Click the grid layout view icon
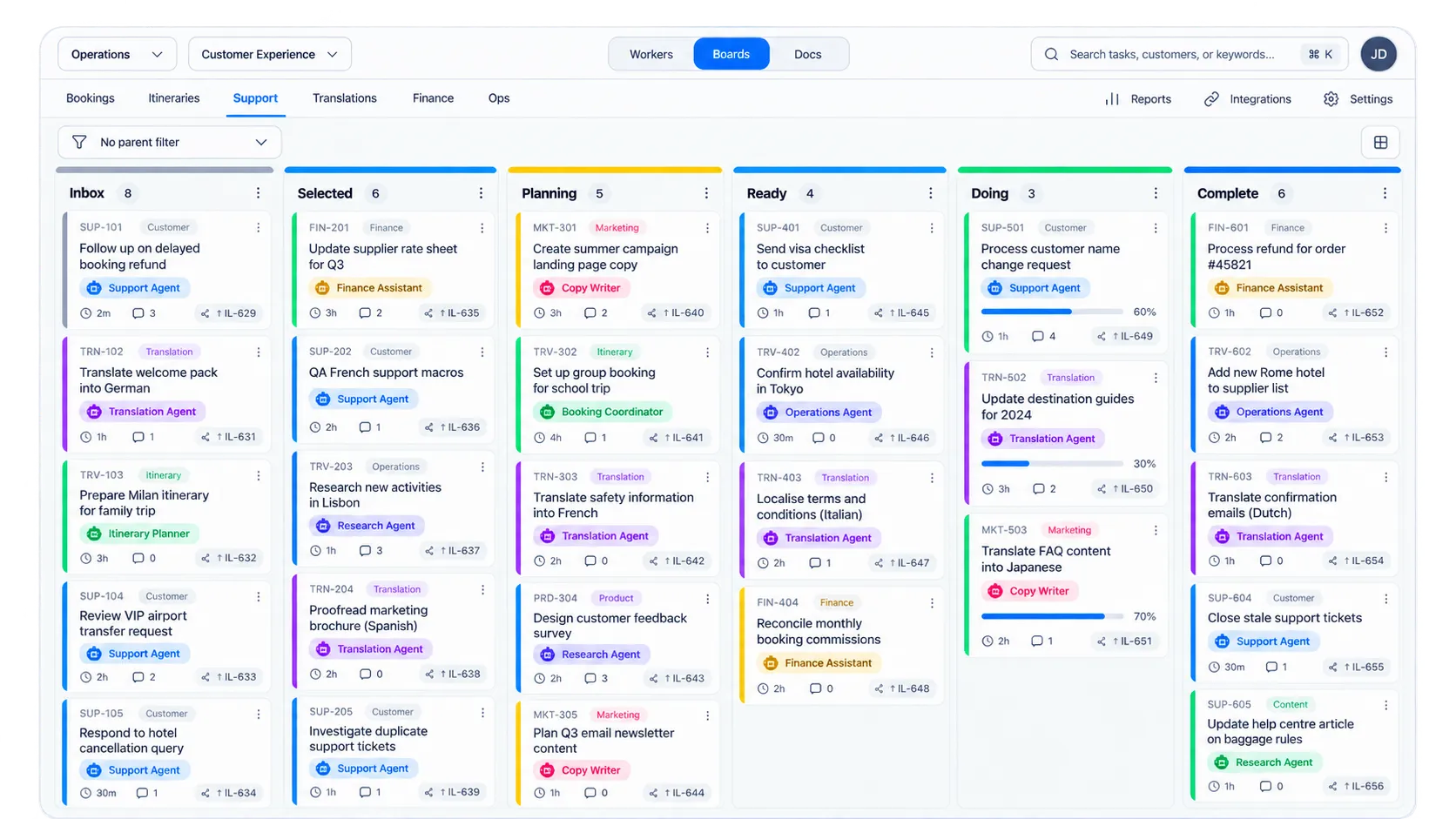The width and height of the screenshot is (1456, 819). click(x=1380, y=143)
